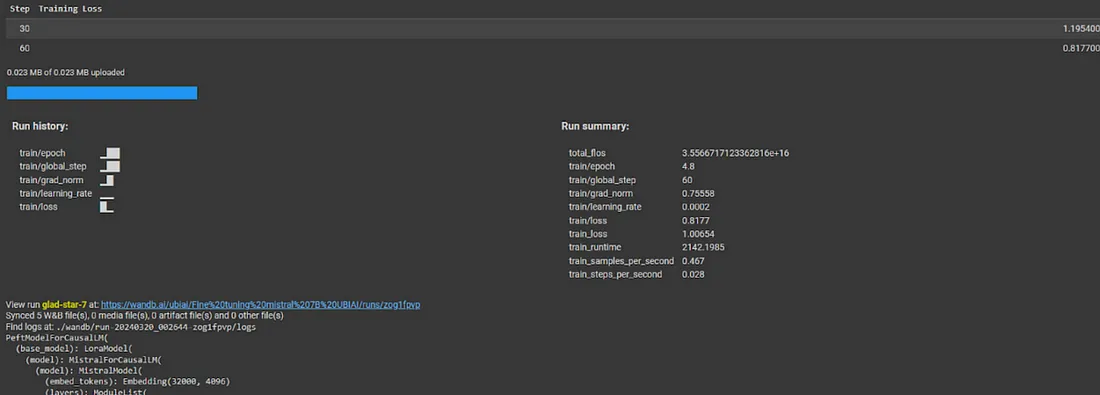This screenshot has width=1100, height=395.
Task: Click the value 3.5566717123362816e+16
Action: click(x=736, y=153)
